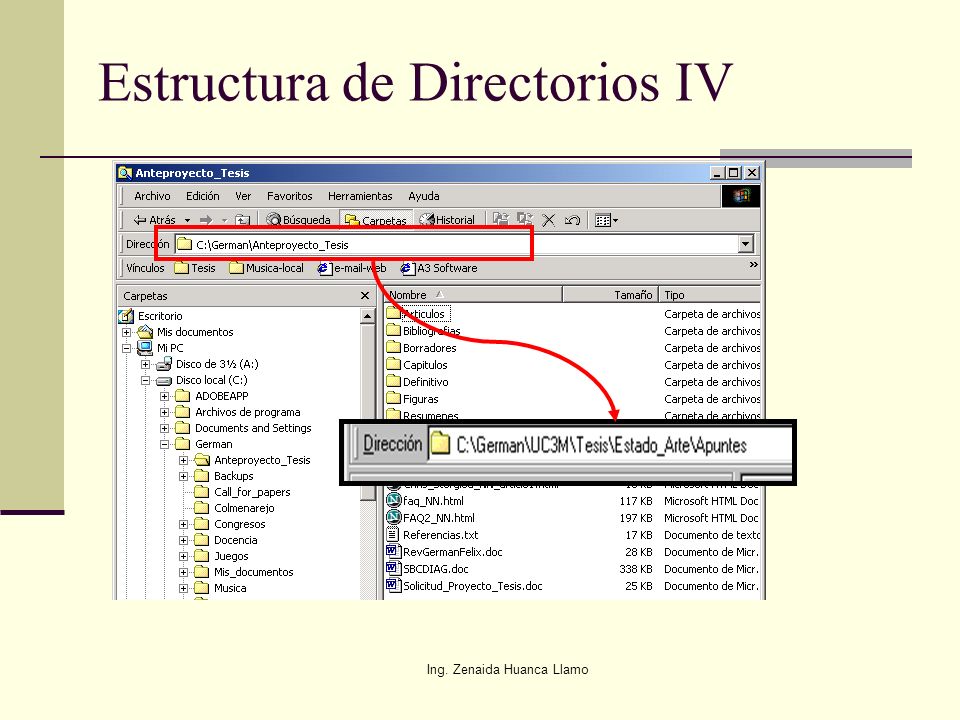
Task: Sort by the Nombre column header
Action: (473, 294)
